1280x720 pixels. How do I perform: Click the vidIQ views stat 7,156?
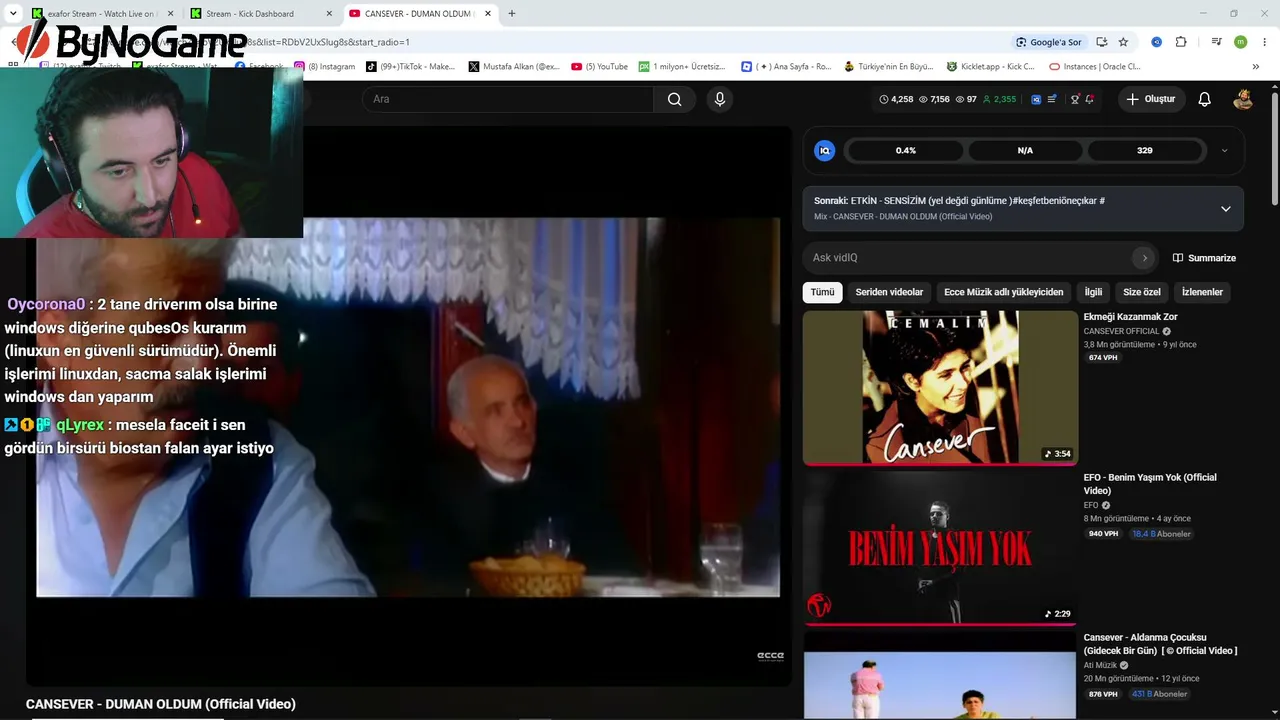point(934,99)
